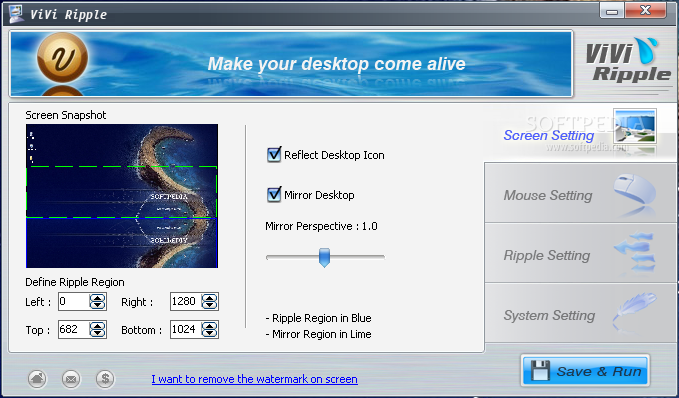679x398 pixels.
Task: Click the Screen Snapshot preview image
Action: [122, 196]
